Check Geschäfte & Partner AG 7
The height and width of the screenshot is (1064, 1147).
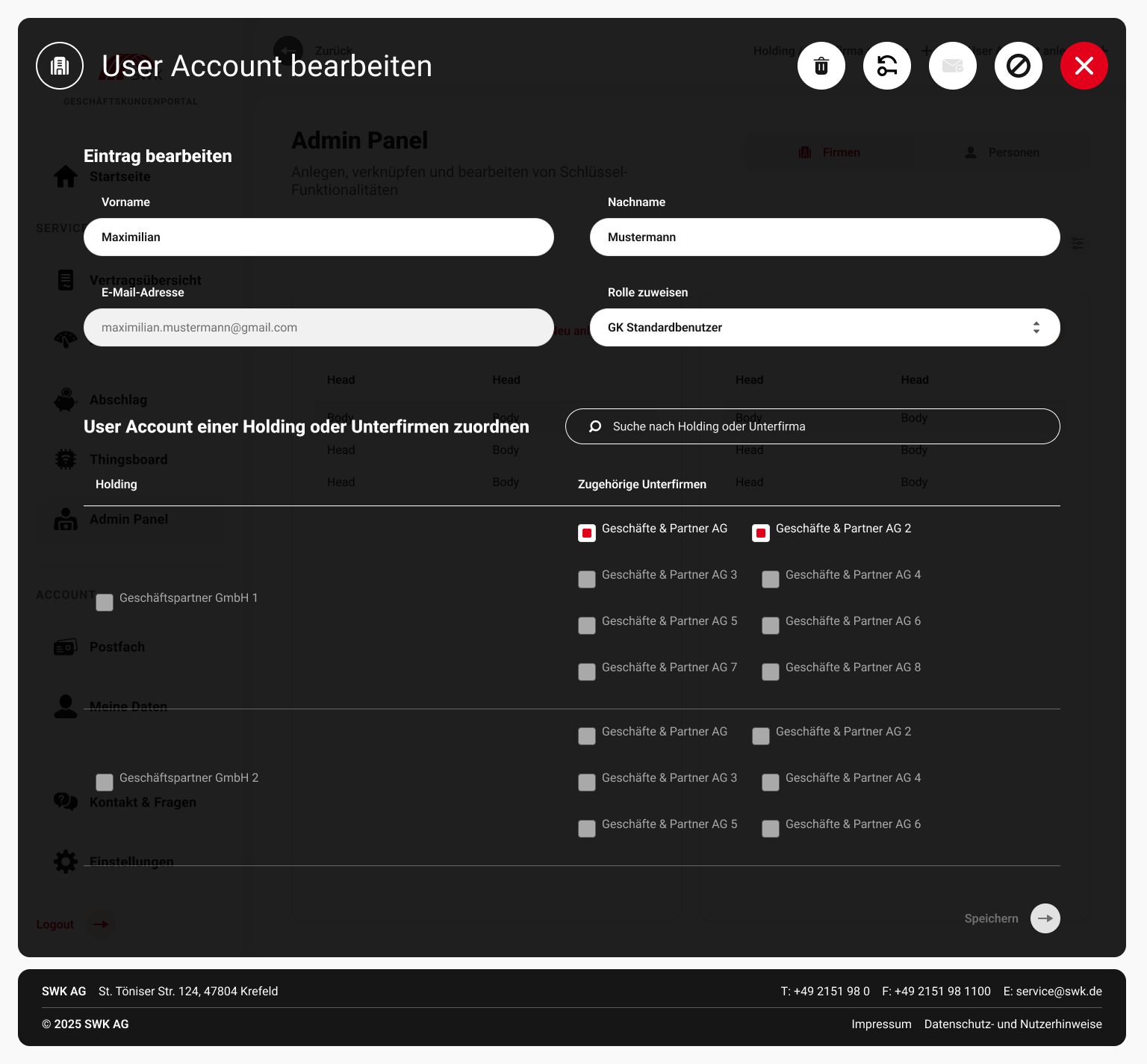coord(587,672)
